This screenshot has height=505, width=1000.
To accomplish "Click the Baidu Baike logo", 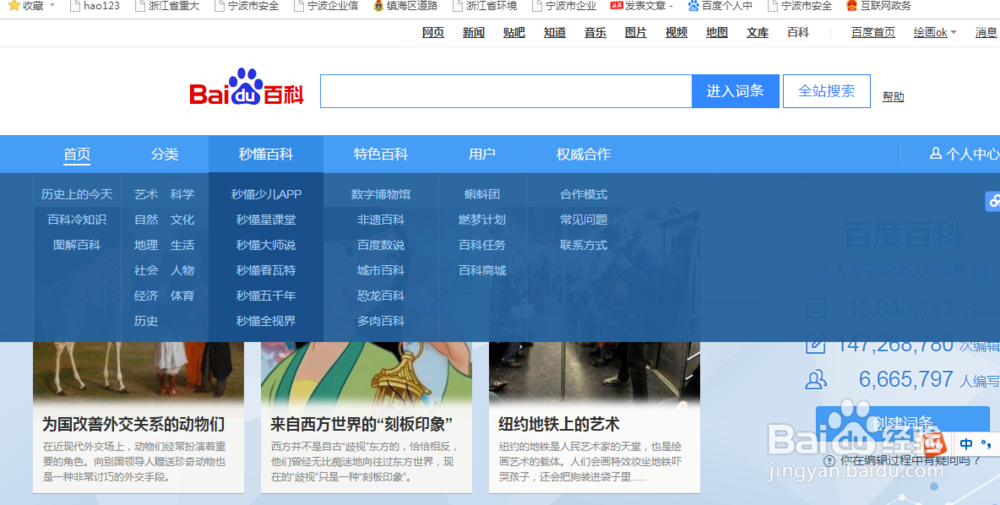I will tap(247, 87).
